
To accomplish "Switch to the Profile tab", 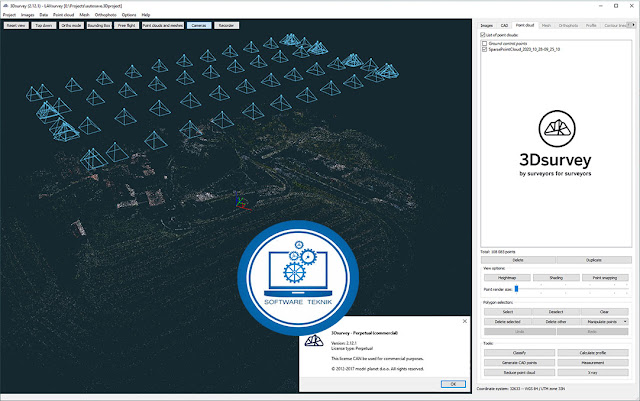I will click(591, 25).
